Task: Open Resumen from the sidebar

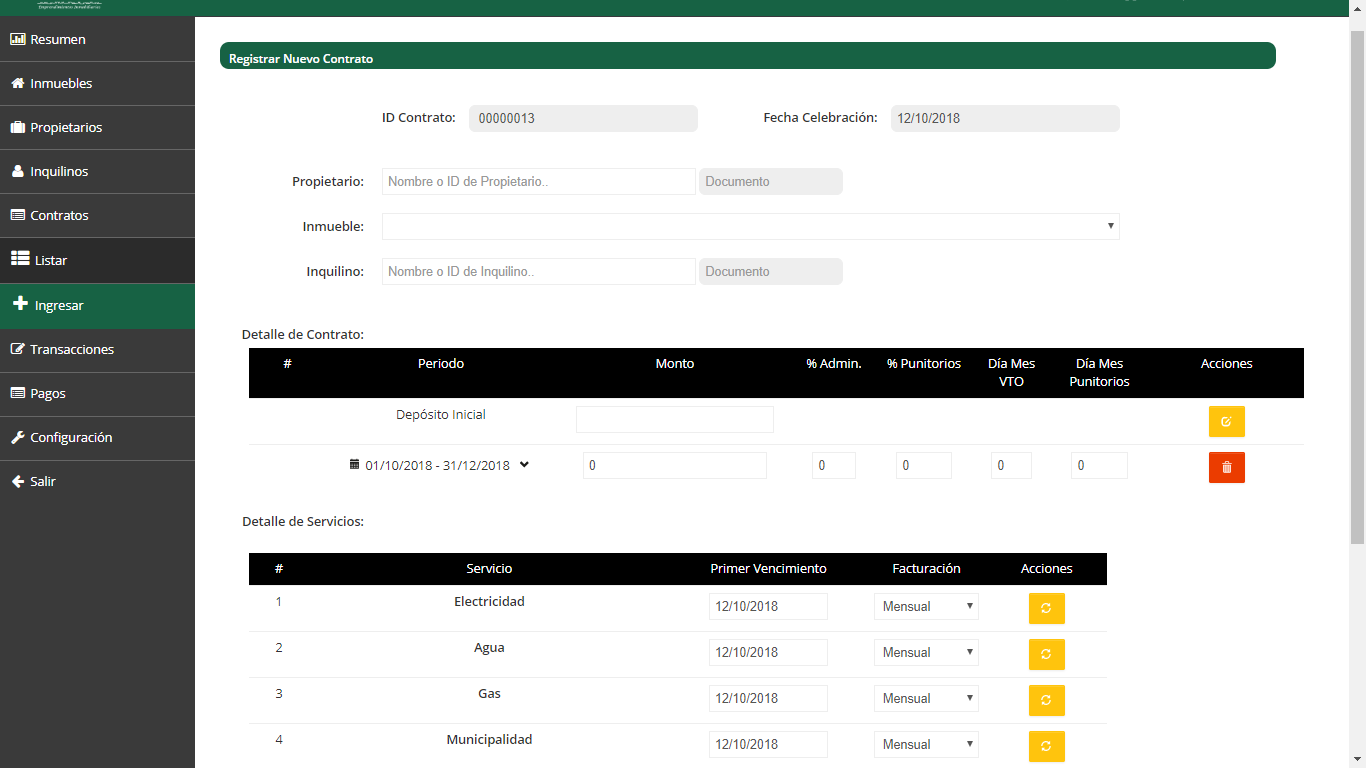Action: 58,40
